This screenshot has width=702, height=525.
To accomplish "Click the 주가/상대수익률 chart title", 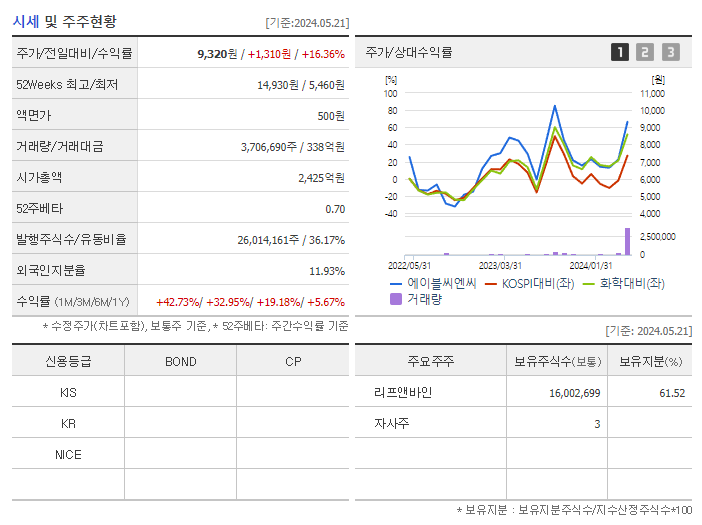I will click(409, 52).
